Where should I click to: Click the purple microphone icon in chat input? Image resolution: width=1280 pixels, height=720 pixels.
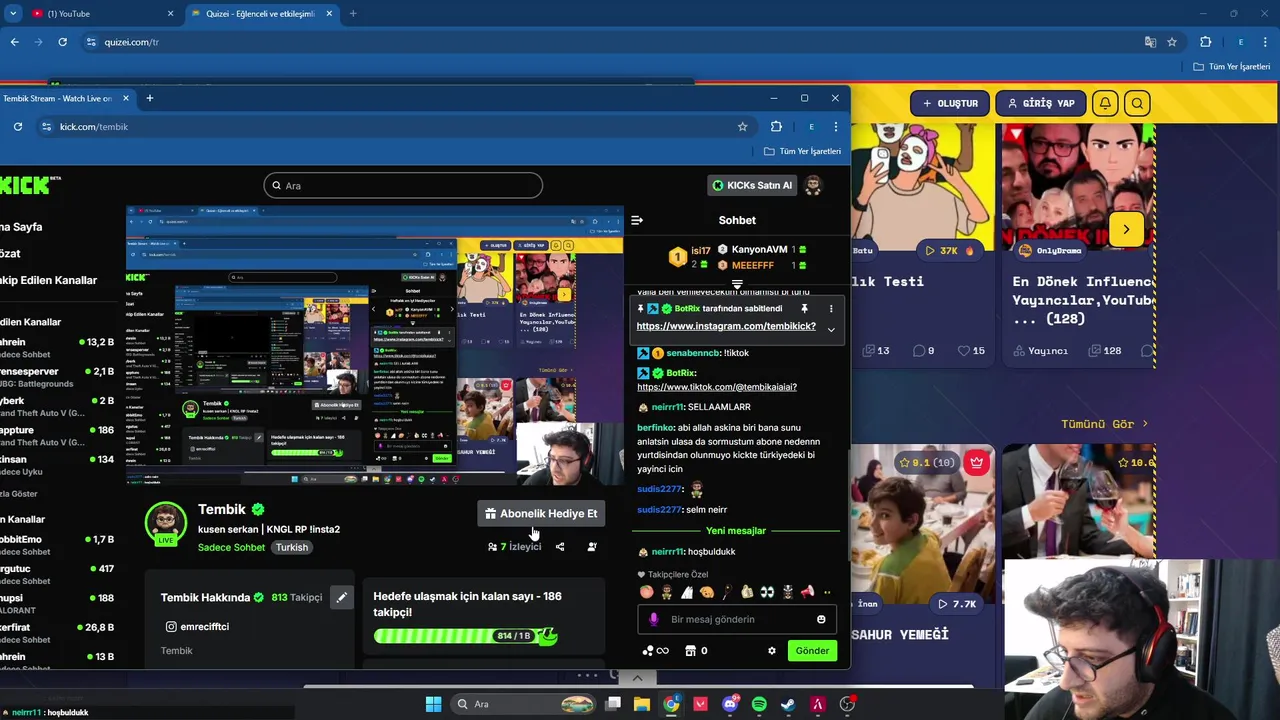[654, 619]
